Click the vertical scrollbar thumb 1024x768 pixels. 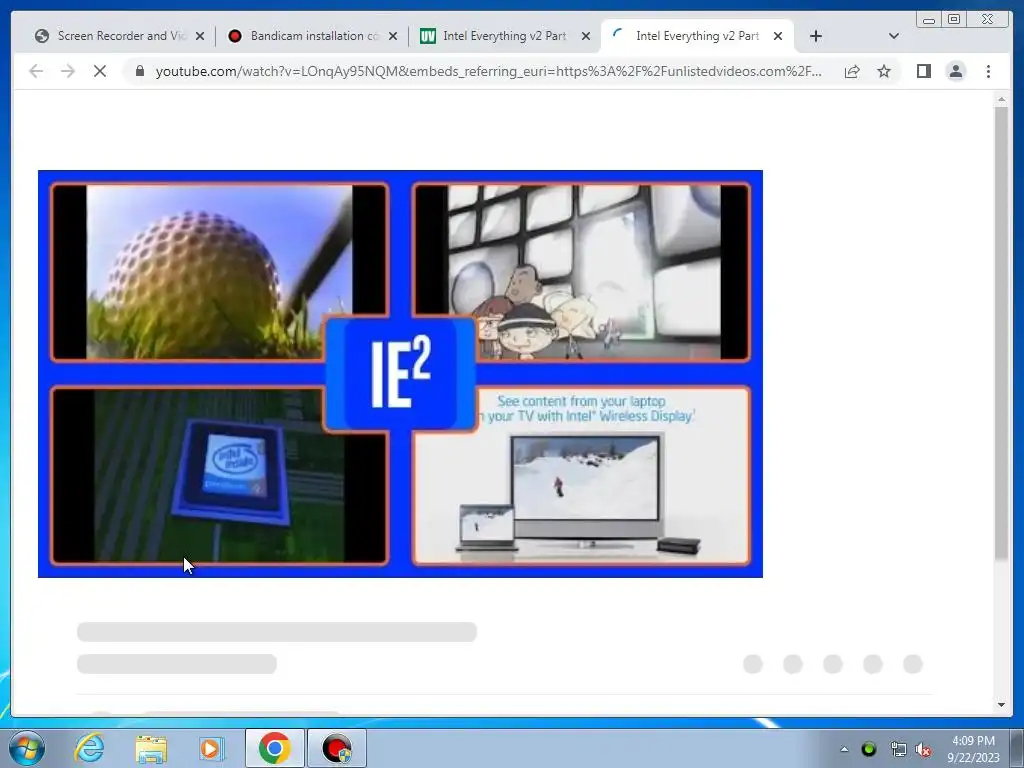pos(1001,332)
